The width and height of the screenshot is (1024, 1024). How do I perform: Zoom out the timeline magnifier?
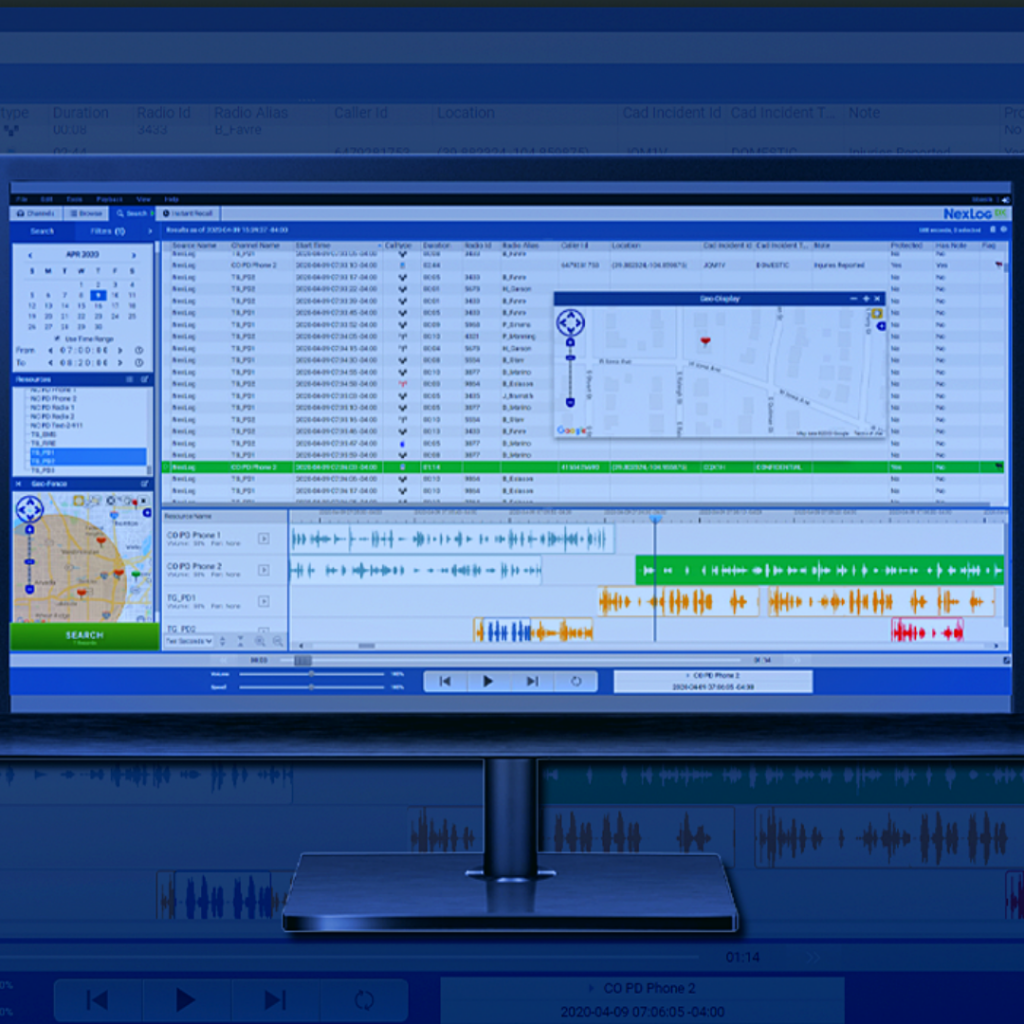click(278, 642)
